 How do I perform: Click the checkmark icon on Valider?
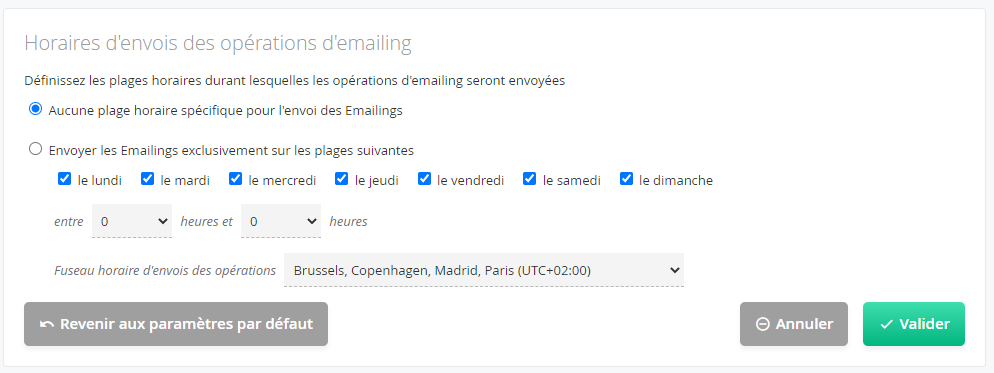[x=886, y=324]
